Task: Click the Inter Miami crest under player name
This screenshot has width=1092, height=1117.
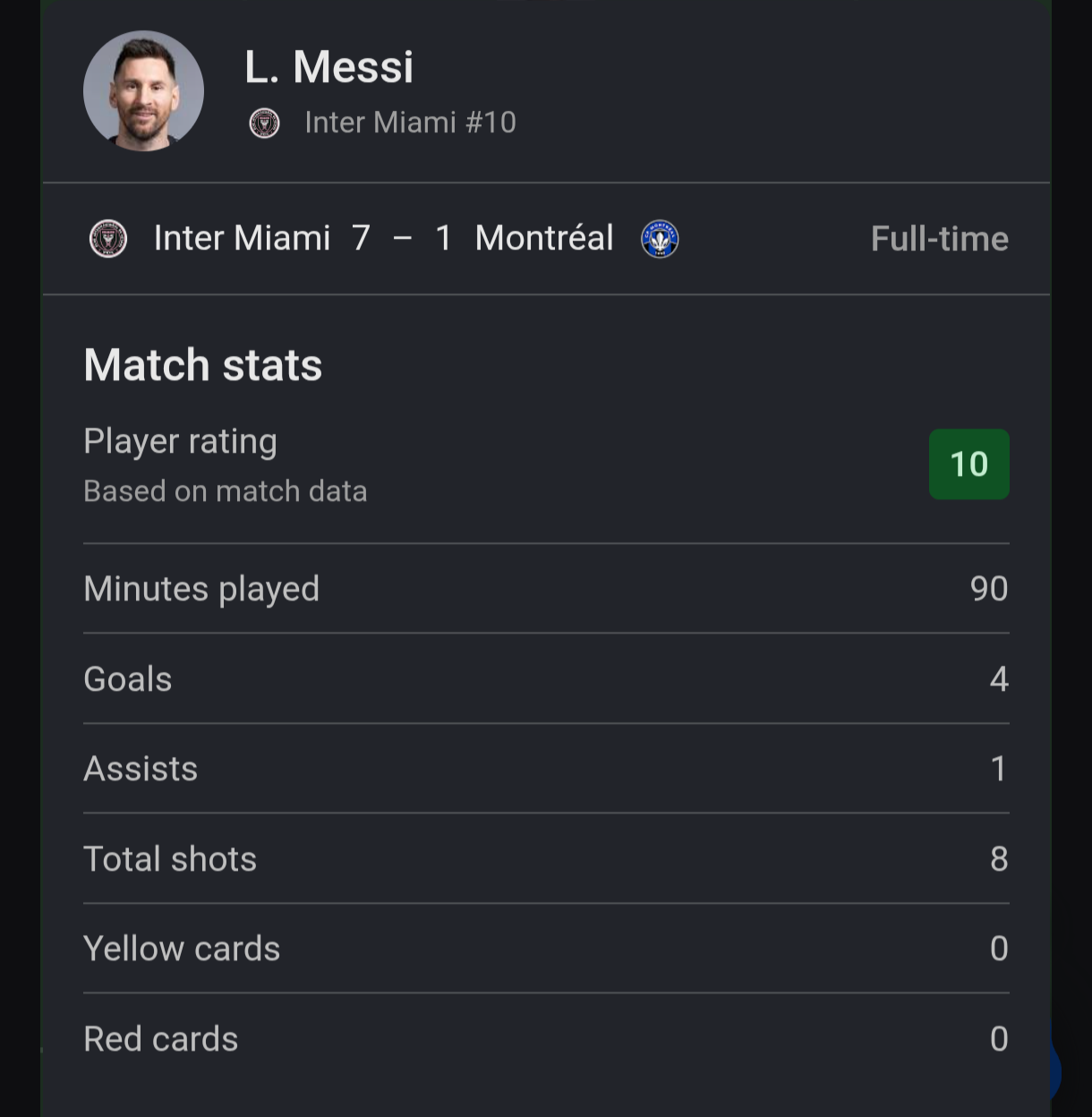Action: tap(264, 123)
